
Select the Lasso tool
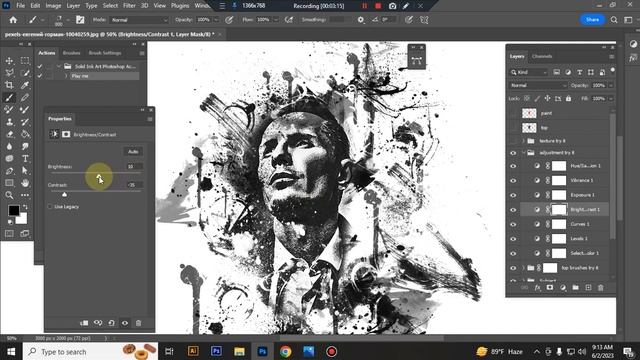tap(9, 73)
